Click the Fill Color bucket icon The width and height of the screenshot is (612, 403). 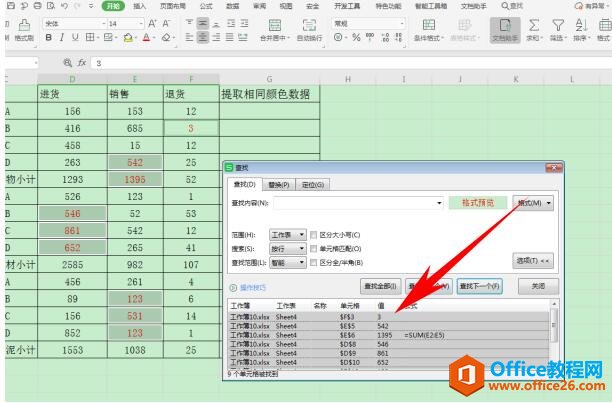coord(128,37)
